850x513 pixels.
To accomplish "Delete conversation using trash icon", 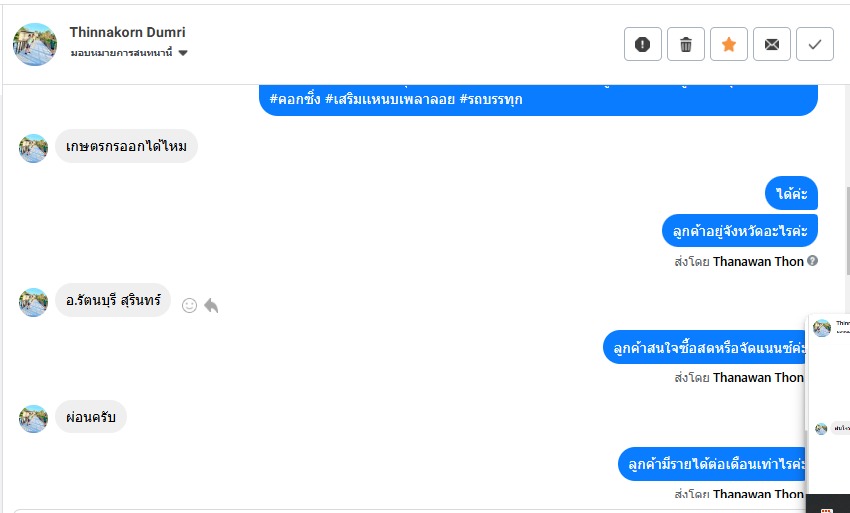I will 685,44.
